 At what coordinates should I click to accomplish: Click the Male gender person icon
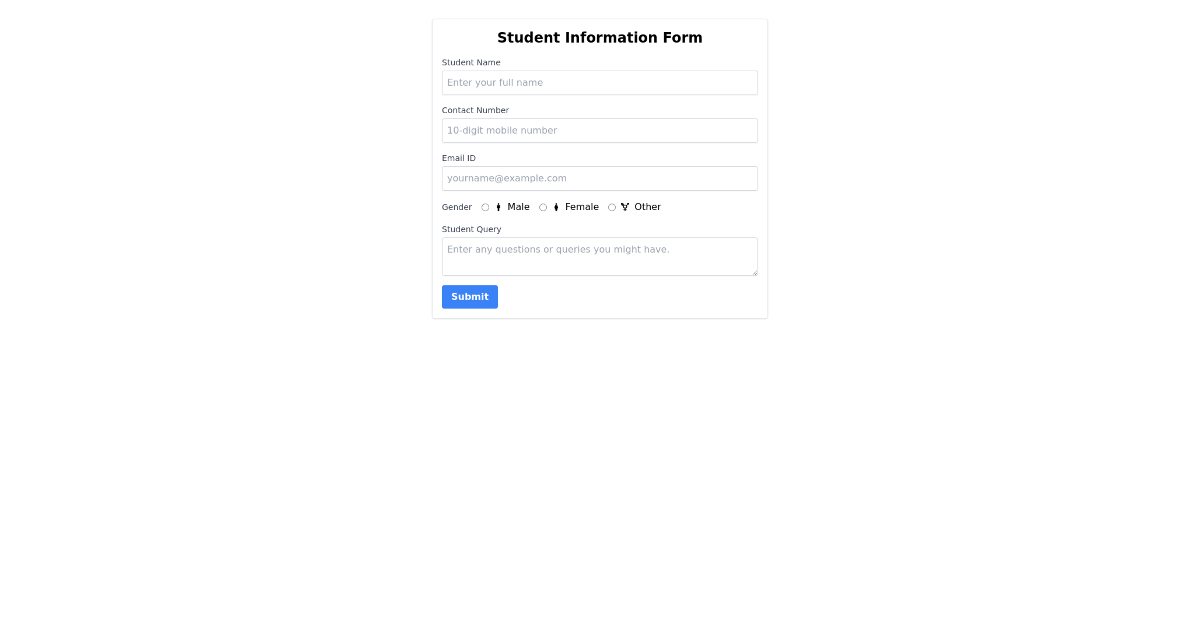pos(498,207)
